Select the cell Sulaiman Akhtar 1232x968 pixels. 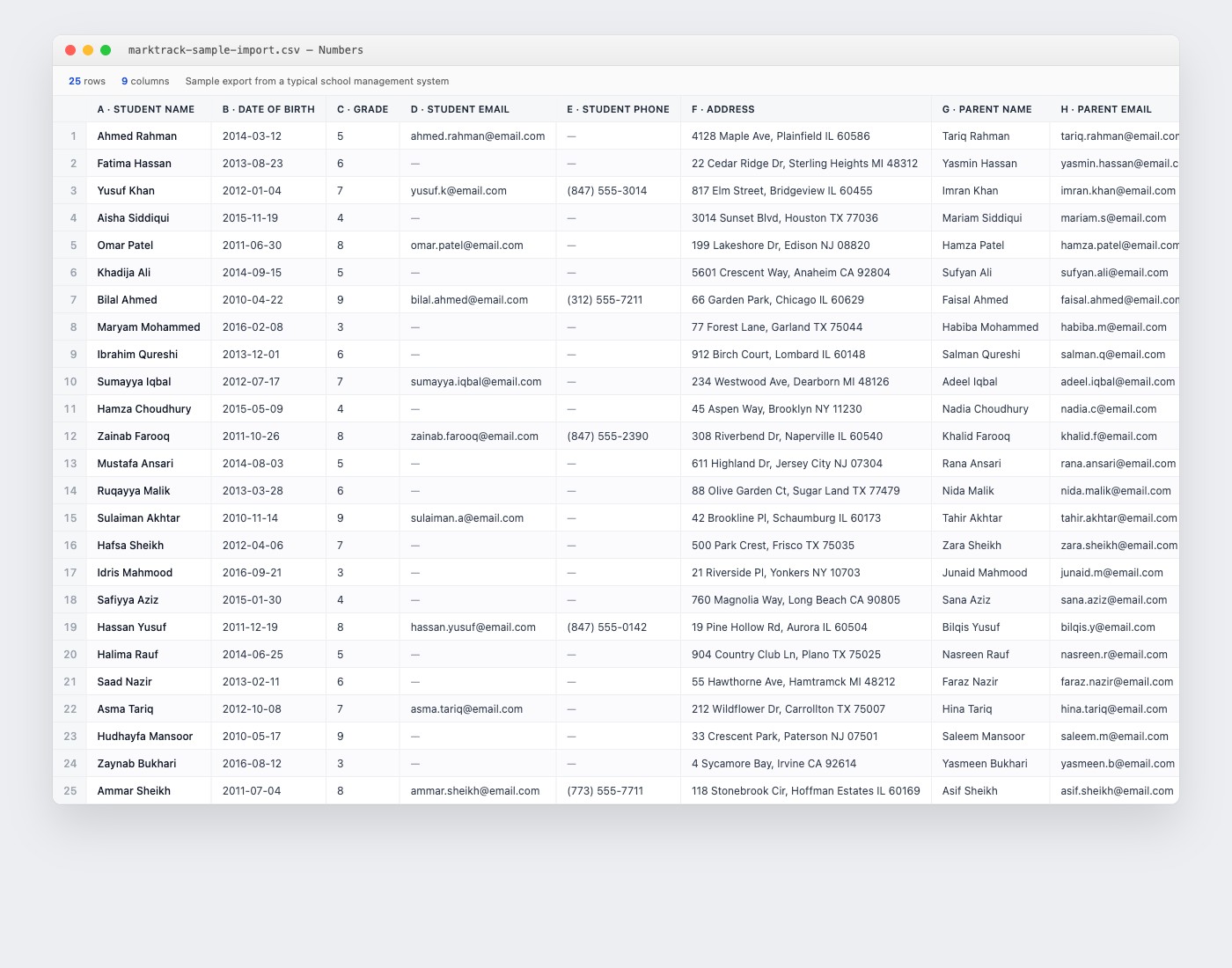point(150,518)
